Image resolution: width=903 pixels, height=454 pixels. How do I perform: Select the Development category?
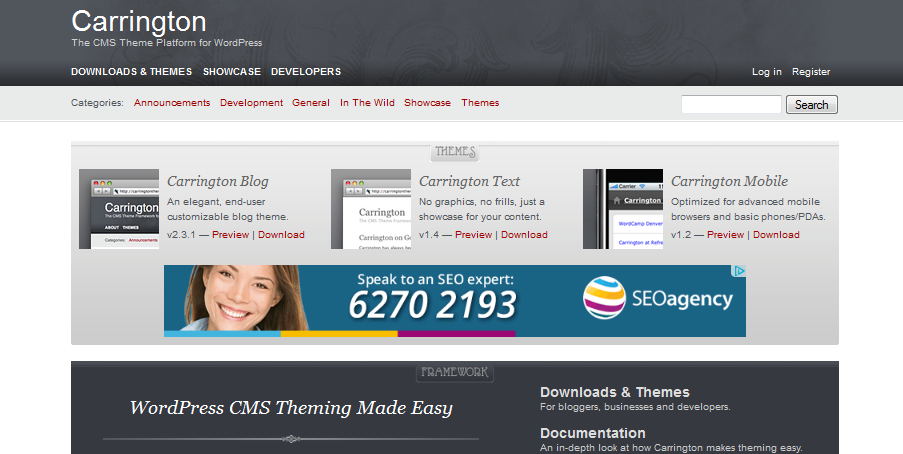251,103
